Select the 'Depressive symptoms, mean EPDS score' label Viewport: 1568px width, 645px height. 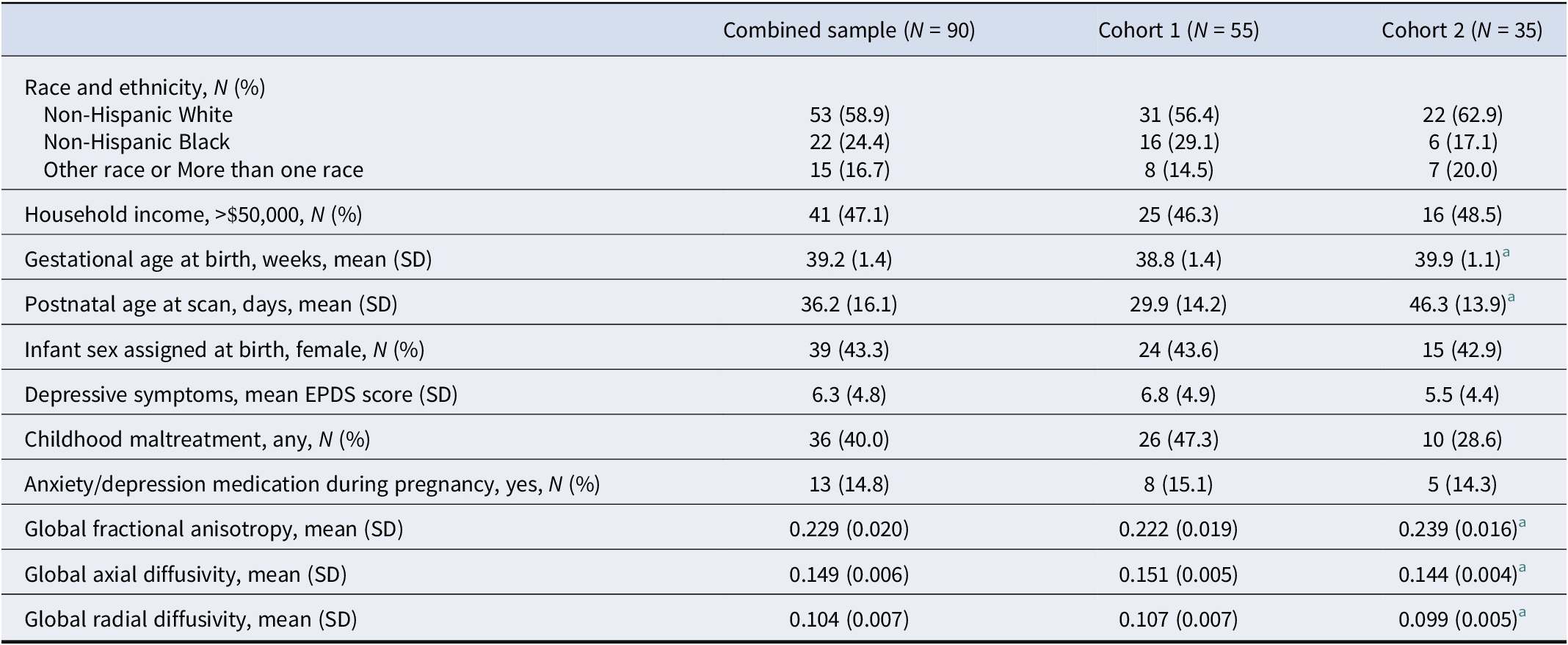click(x=241, y=394)
